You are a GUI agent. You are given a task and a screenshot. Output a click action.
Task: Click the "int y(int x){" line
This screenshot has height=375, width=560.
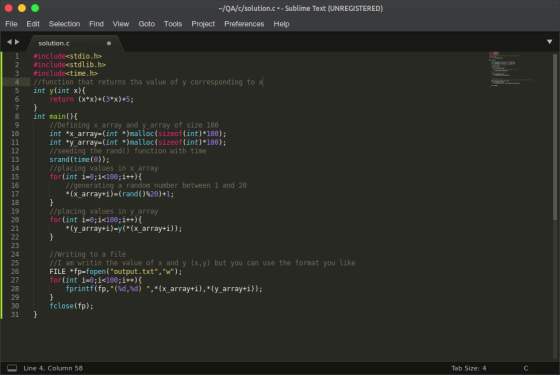(59, 91)
